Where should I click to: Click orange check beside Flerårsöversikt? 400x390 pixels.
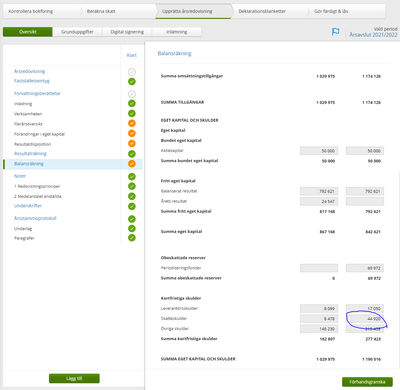(132, 123)
